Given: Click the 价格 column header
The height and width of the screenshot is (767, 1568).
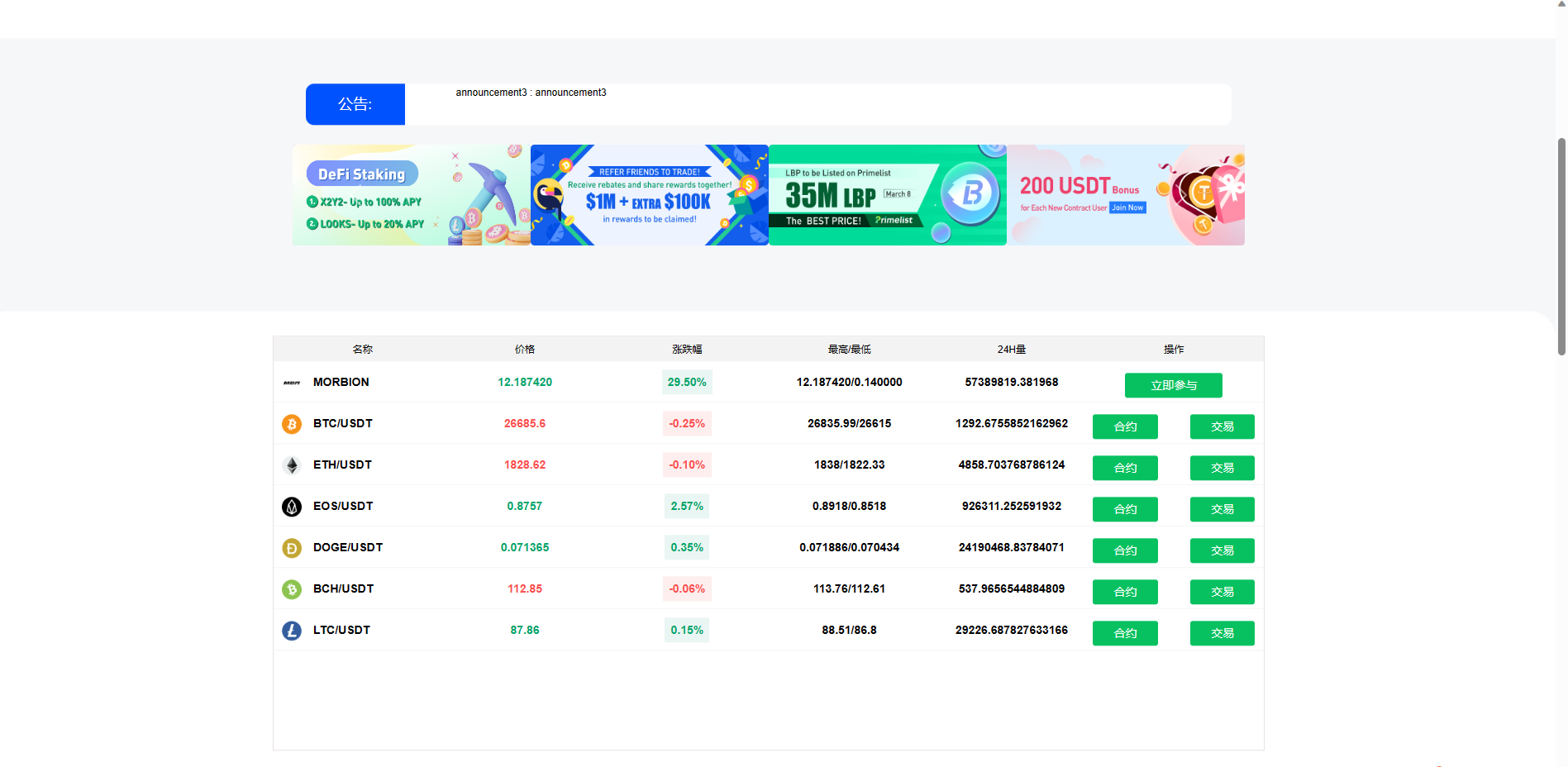Looking at the screenshot, I should point(525,350).
